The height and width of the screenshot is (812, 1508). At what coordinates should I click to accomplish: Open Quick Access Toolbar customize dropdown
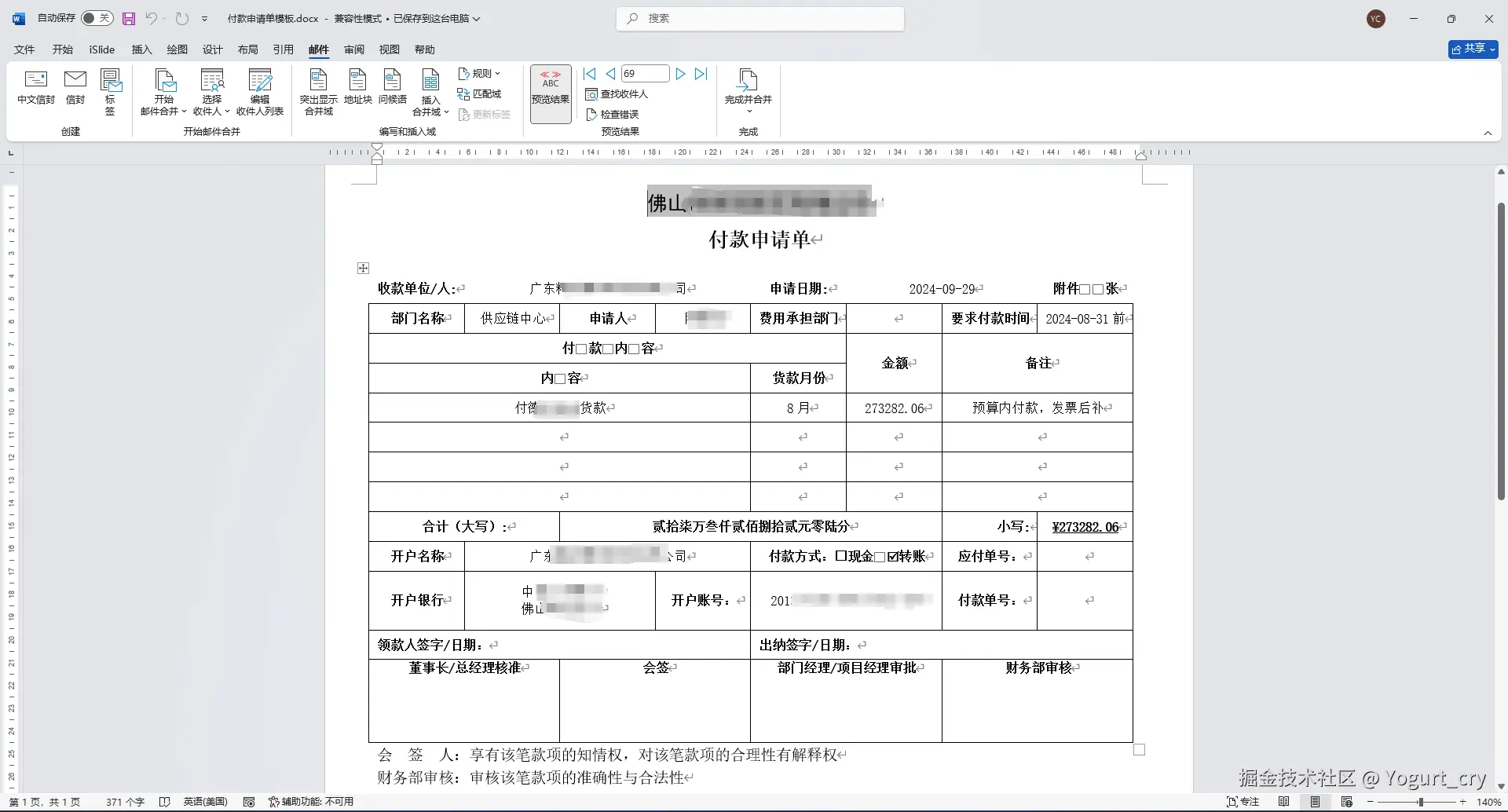click(204, 18)
